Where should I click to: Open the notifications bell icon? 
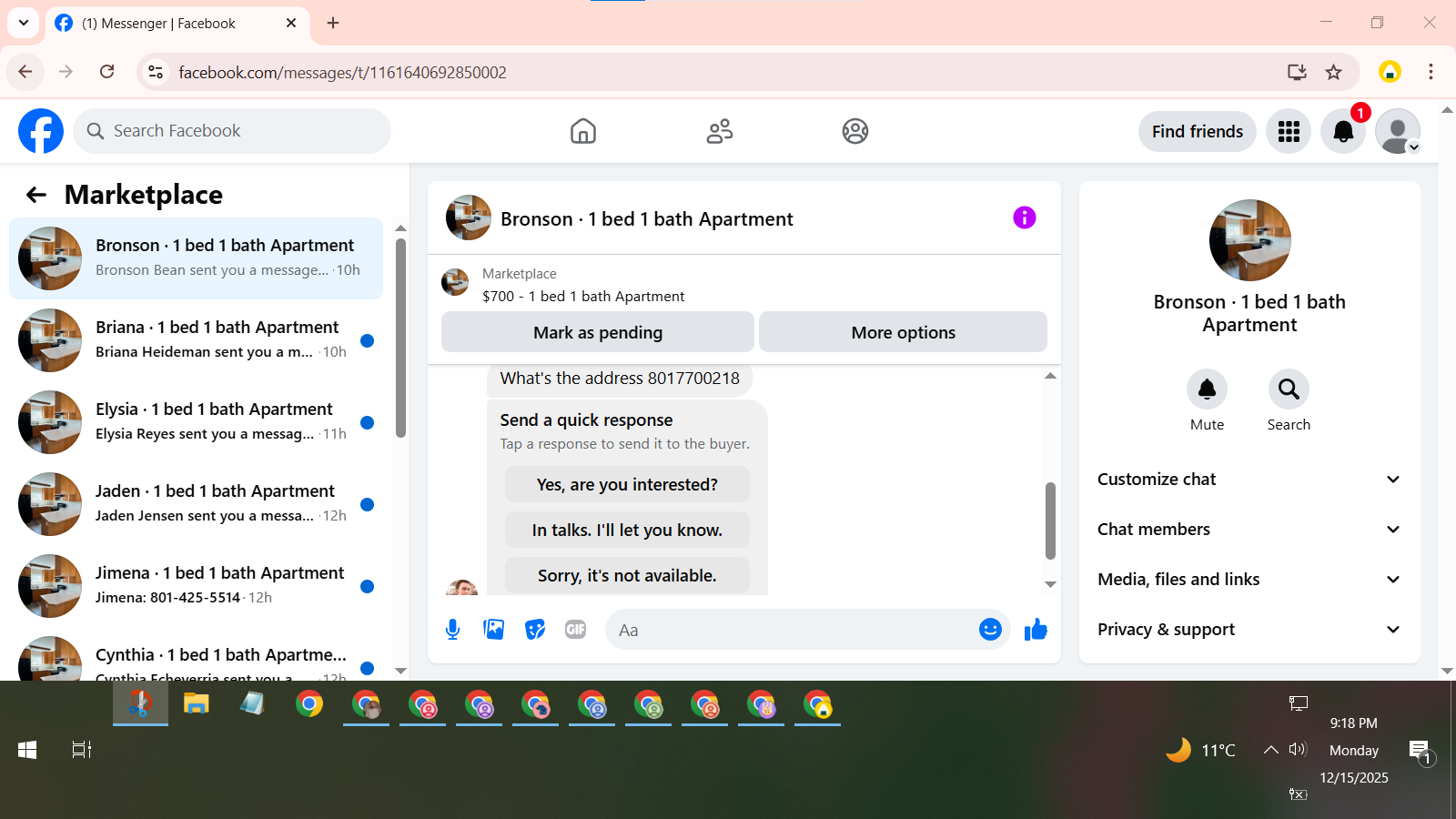click(x=1343, y=131)
